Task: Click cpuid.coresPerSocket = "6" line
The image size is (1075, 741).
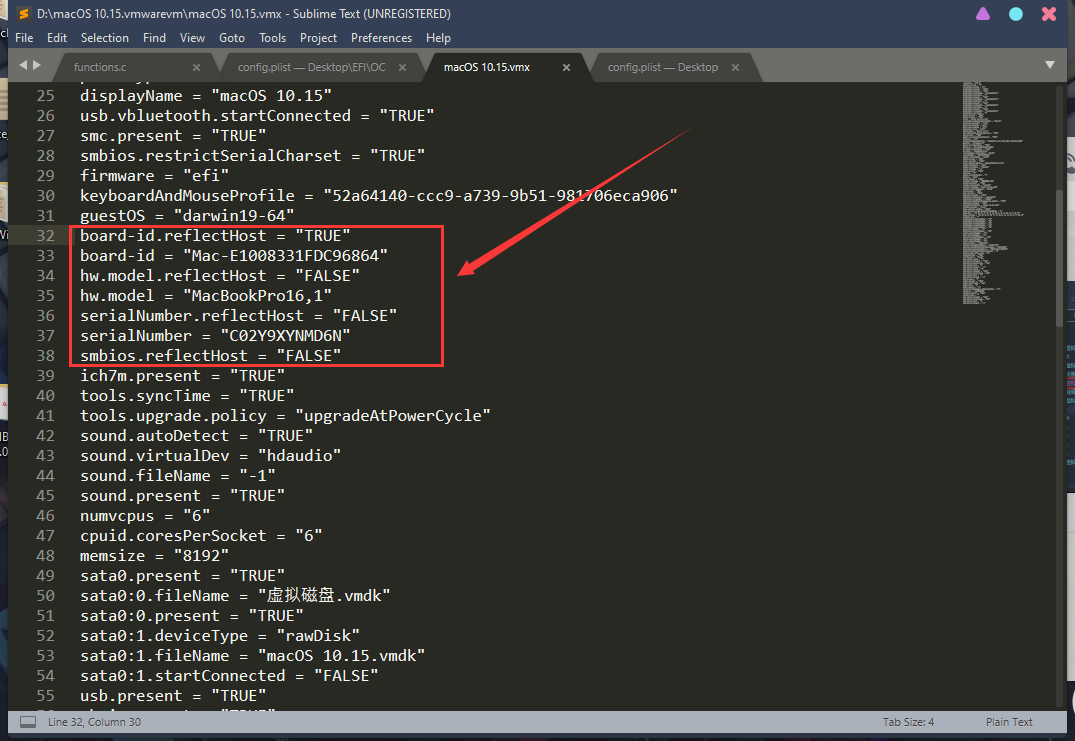Action: click(x=201, y=535)
